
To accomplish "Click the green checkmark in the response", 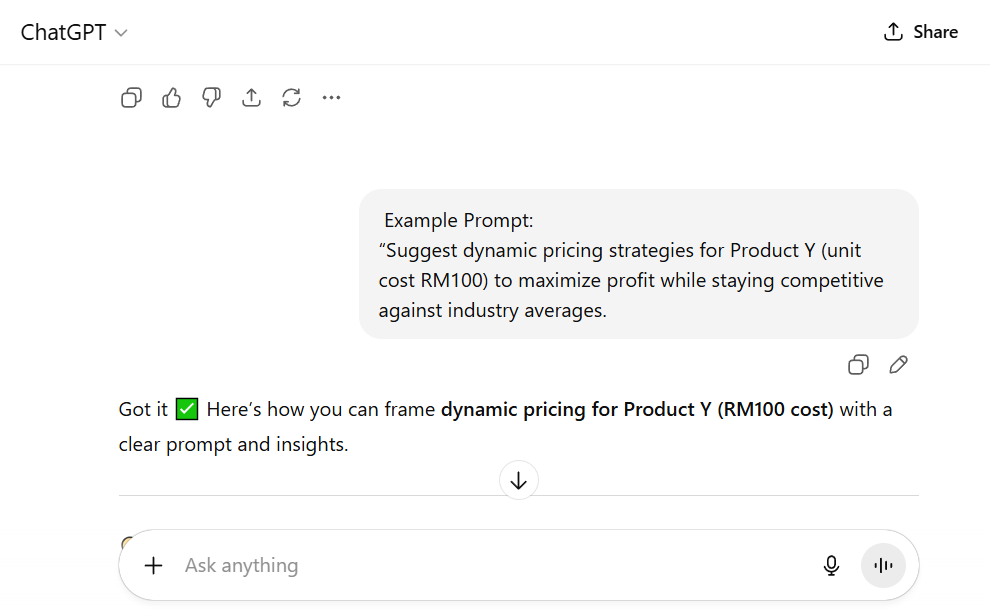I will pyautogui.click(x=185, y=408).
